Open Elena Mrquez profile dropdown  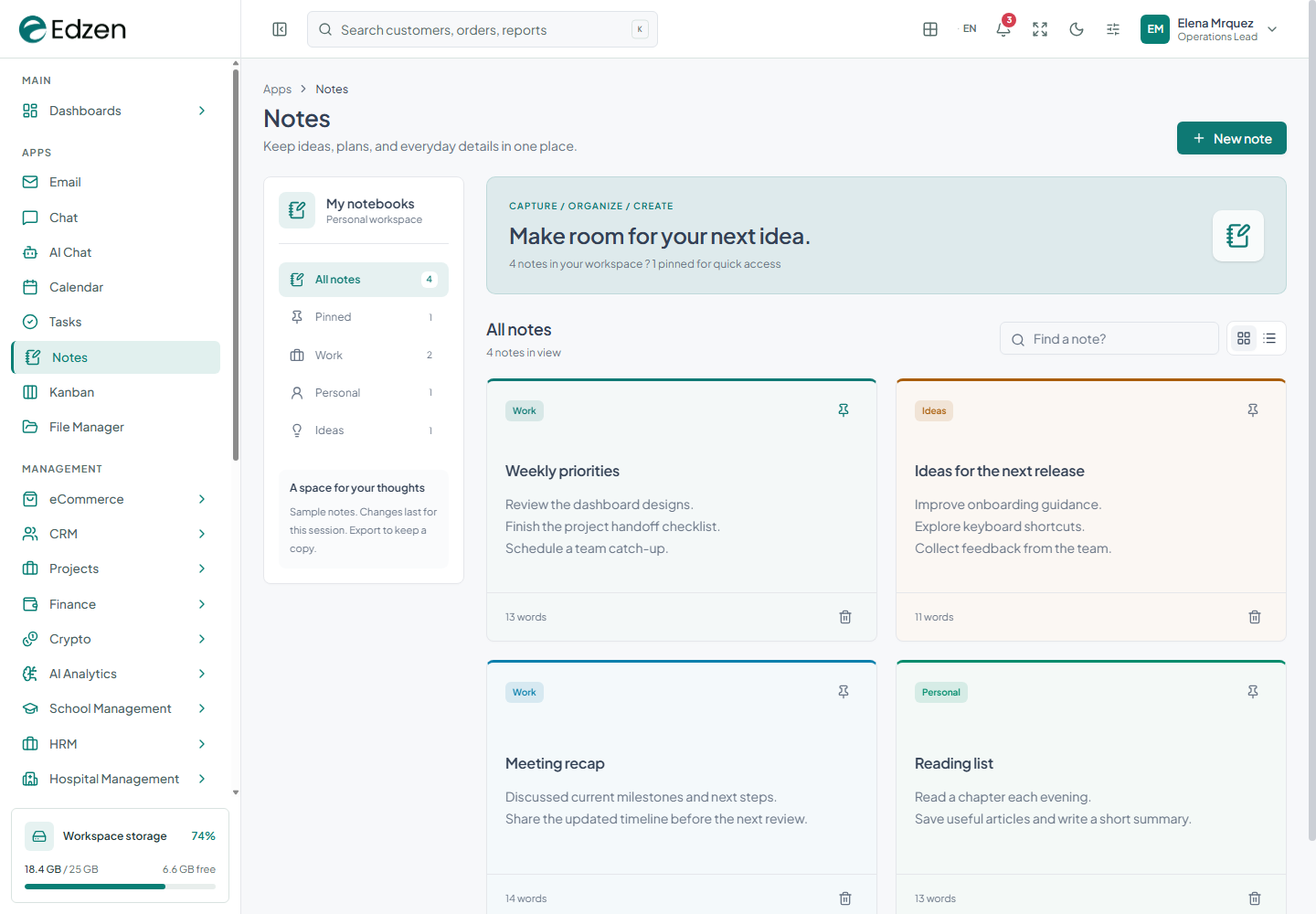(1209, 29)
